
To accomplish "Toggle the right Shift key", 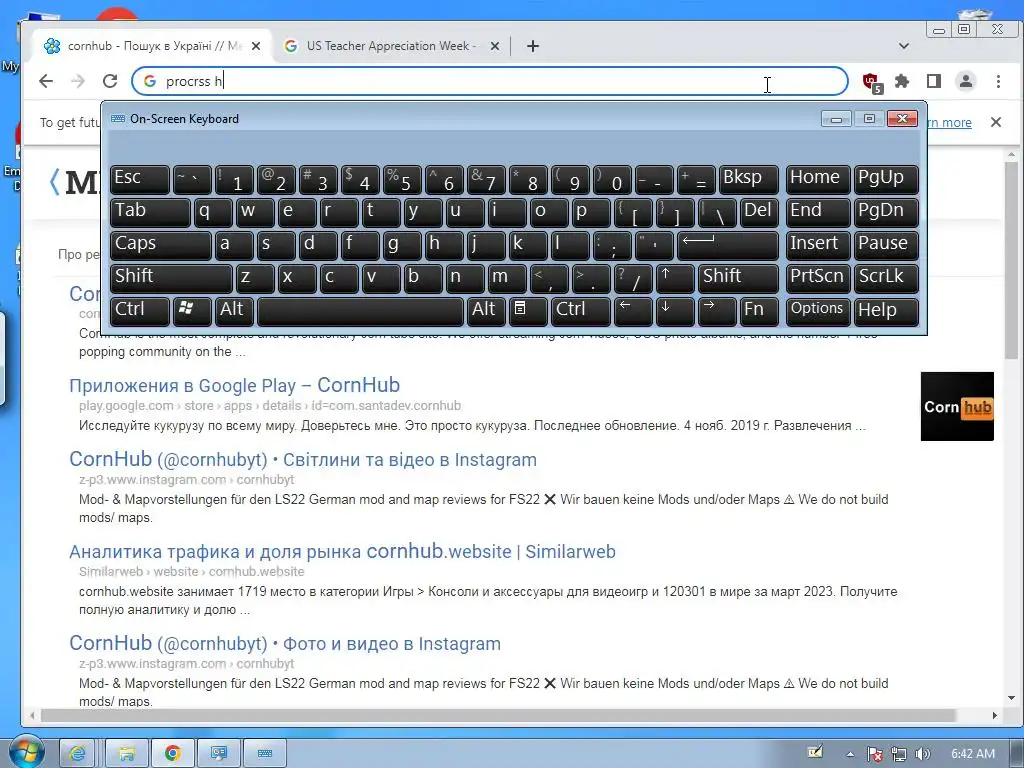I will (x=739, y=278).
